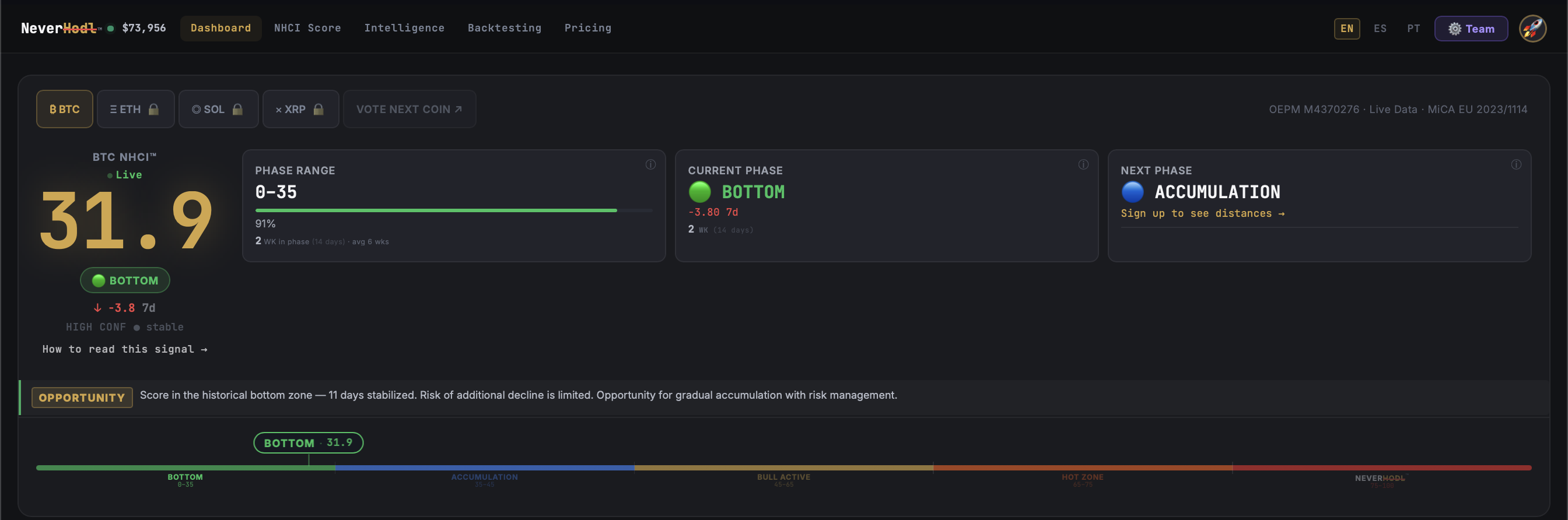Click the green Live indicator text
The image size is (1568, 520).
[128, 175]
